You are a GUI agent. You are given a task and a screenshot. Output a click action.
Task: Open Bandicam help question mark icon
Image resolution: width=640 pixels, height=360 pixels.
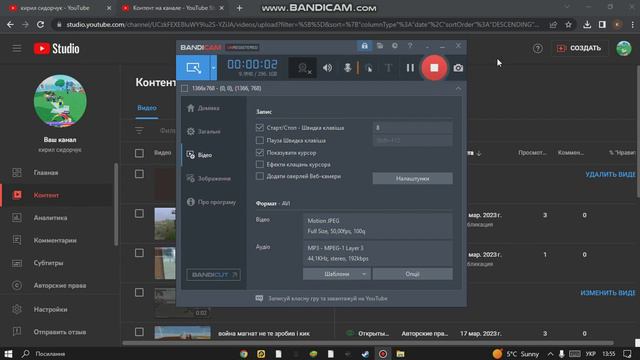tap(410, 46)
